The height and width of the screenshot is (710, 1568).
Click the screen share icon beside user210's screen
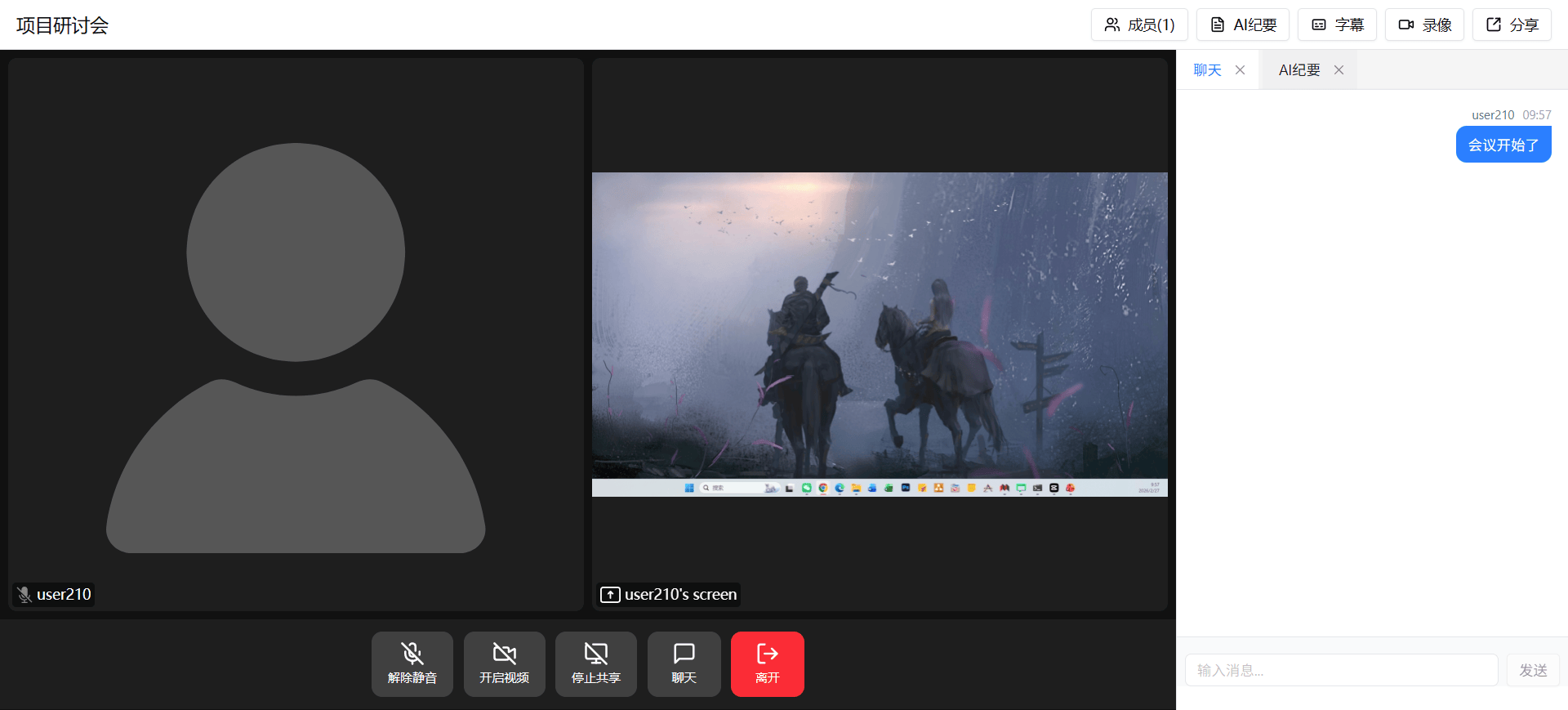[610, 595]
